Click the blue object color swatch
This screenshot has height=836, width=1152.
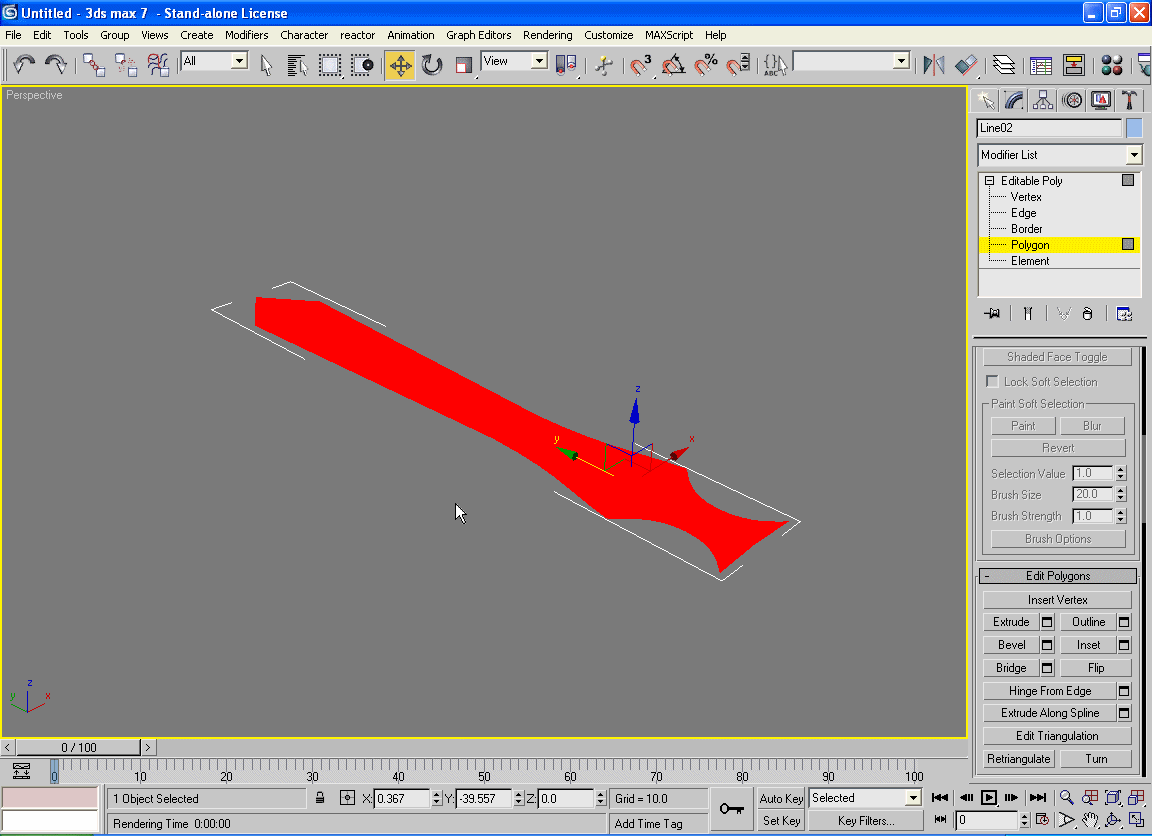click(x=1134, y=128)
